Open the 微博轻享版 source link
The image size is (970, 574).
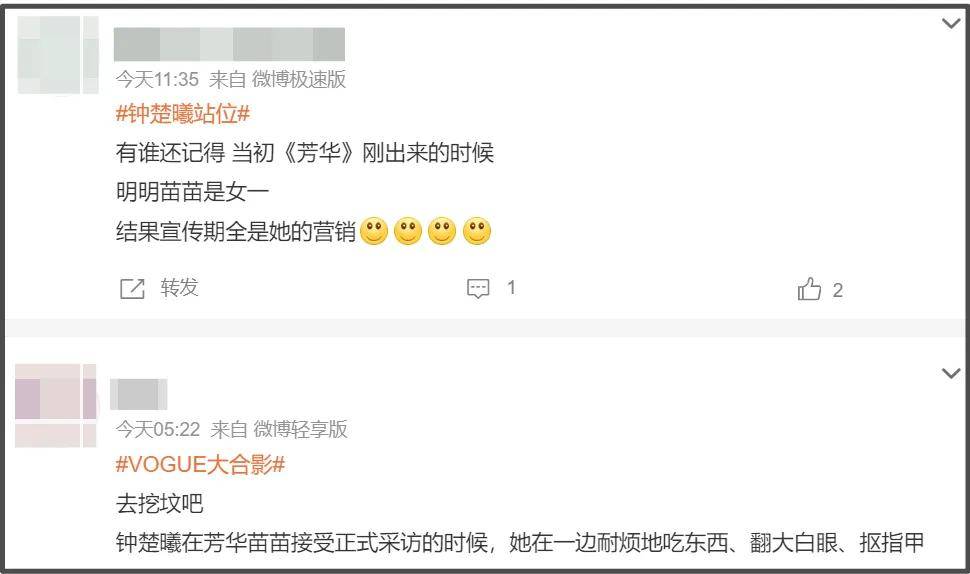pos(301,429)
